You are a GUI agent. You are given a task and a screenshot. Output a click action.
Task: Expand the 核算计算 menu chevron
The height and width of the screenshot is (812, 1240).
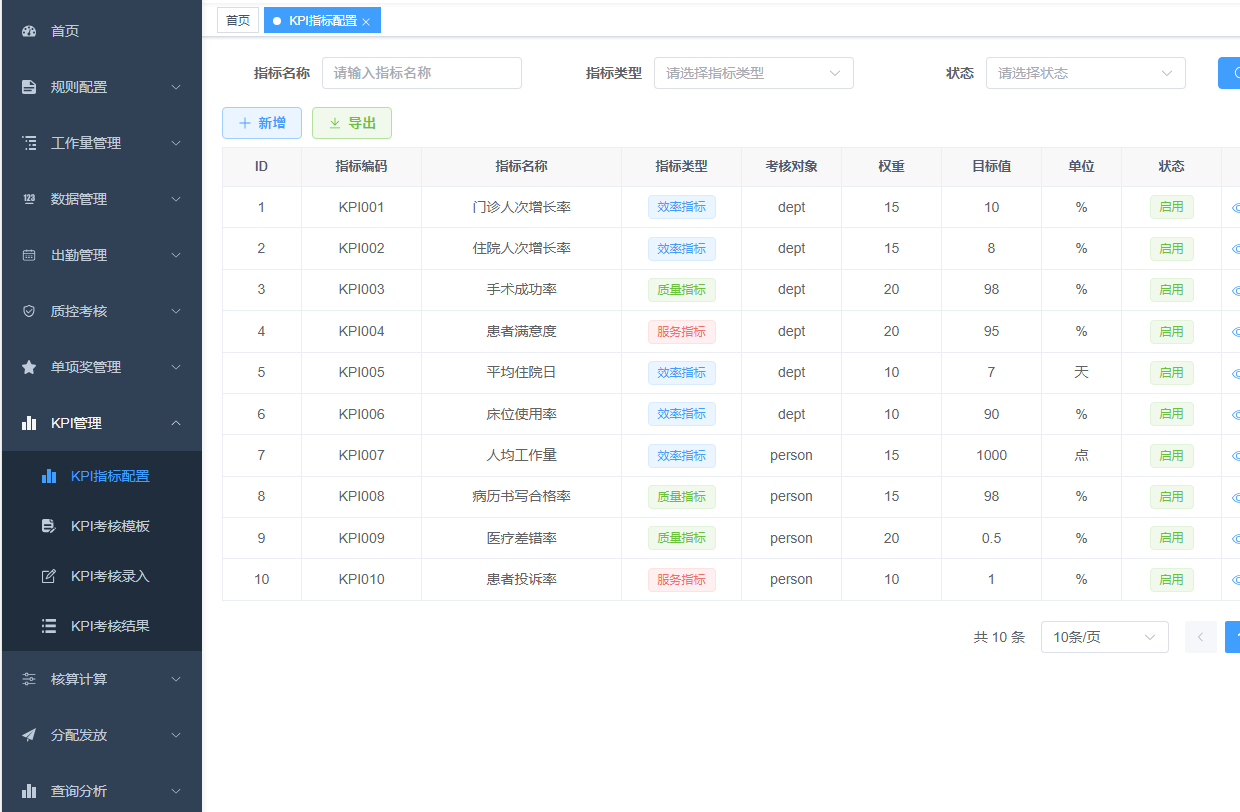point(176,679)
